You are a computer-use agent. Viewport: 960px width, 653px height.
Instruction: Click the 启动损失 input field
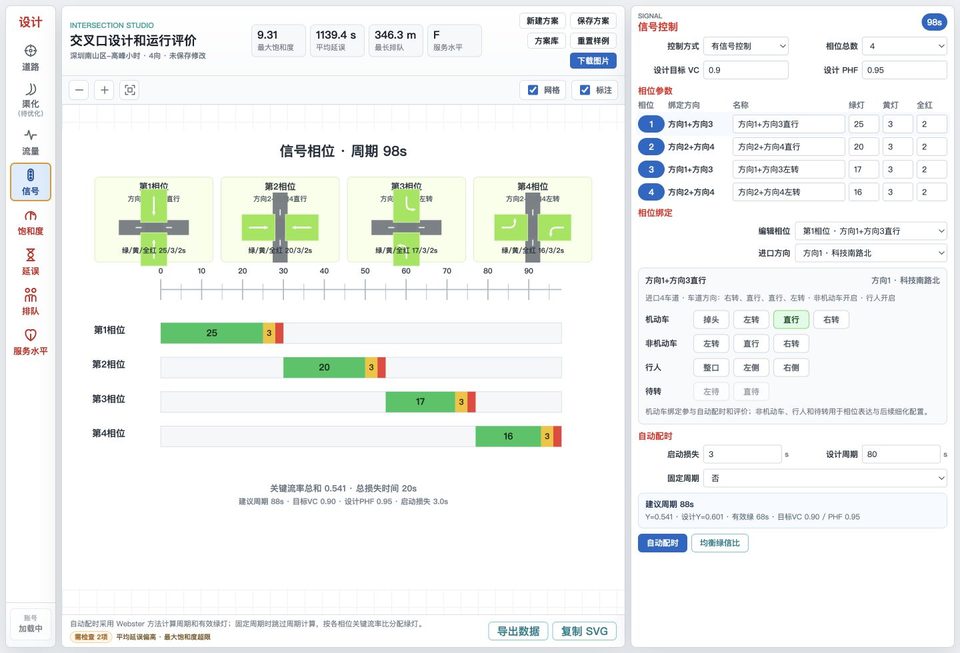tap(742, 454)
